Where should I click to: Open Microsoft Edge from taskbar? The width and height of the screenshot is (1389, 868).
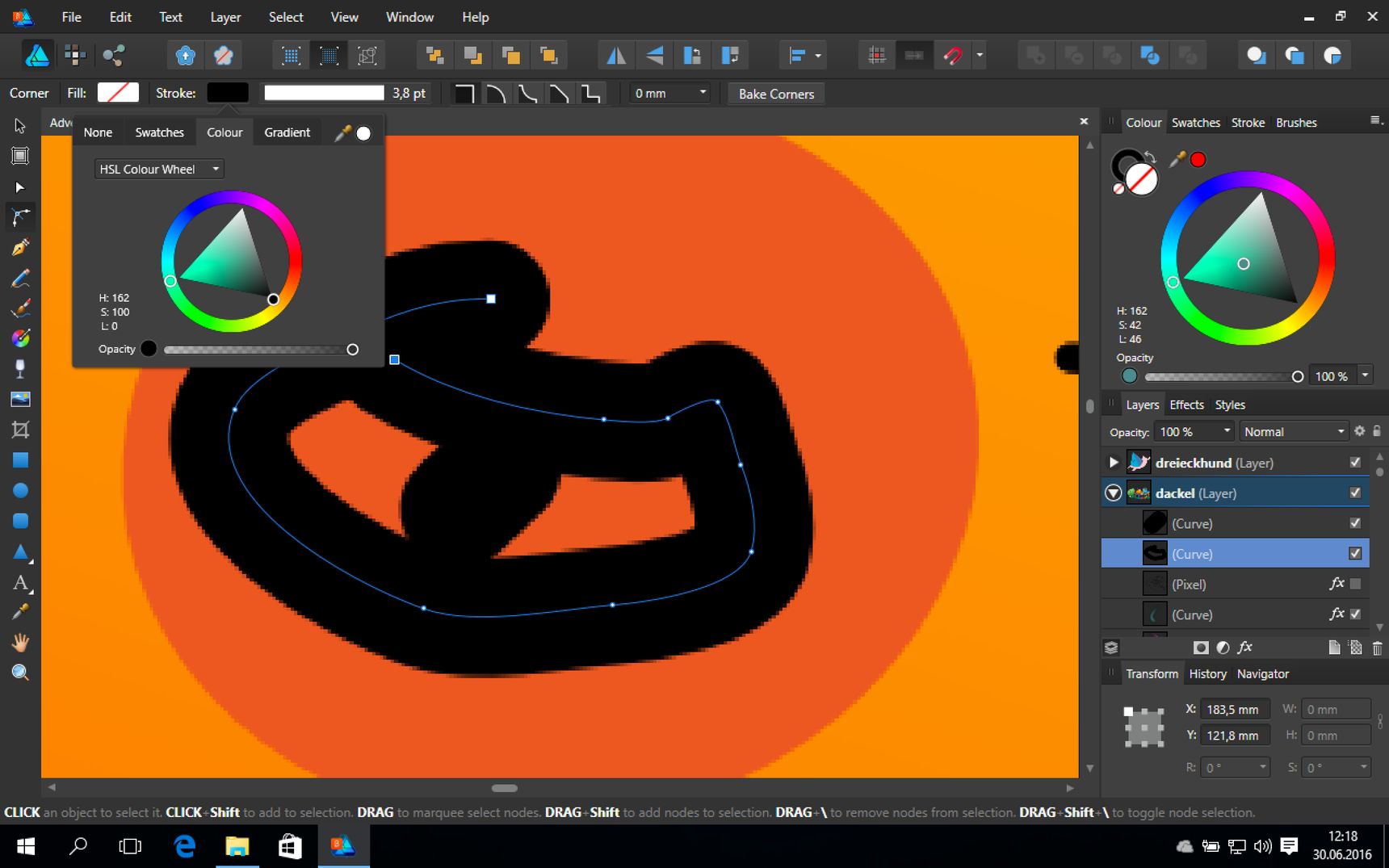pos(185,846)
